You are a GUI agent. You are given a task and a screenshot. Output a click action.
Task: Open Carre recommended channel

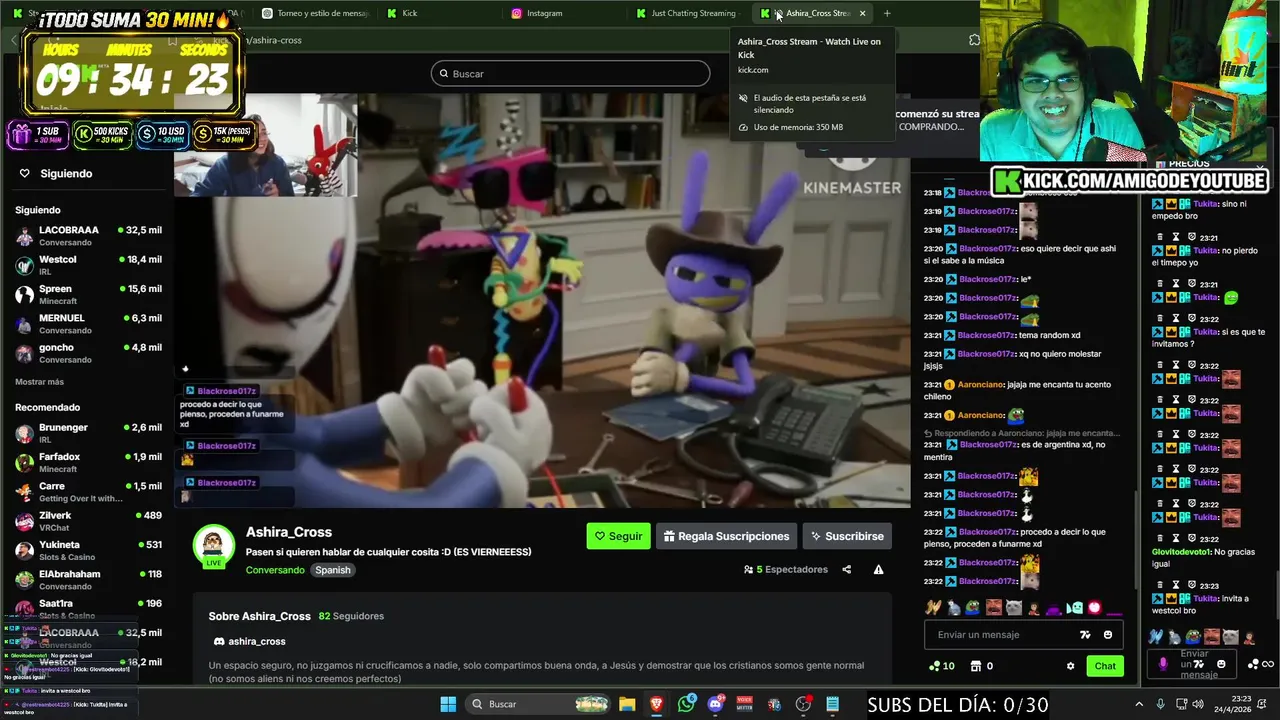coord(88,491)
